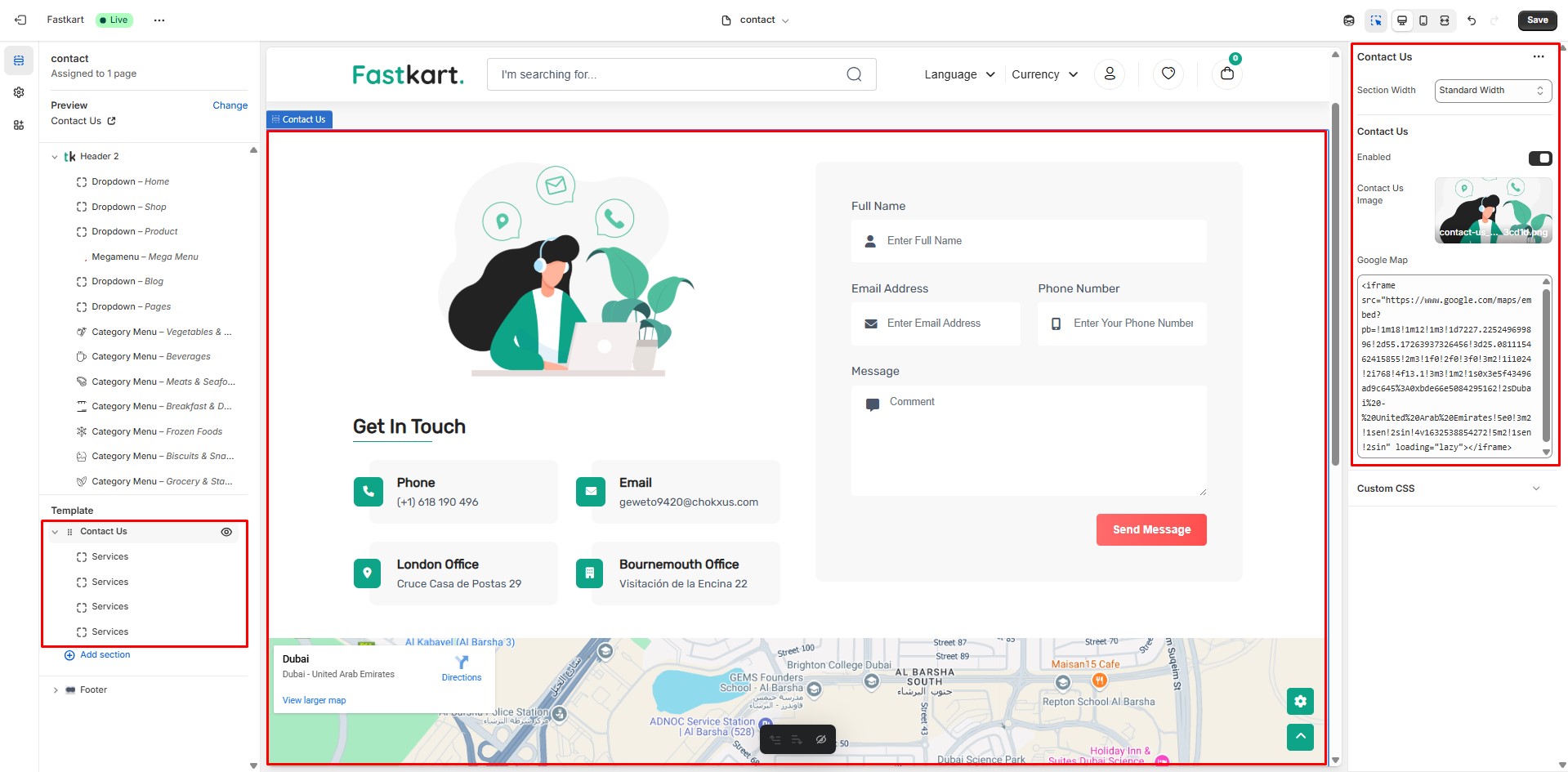Click the back-to-top arrow button

pos(1300,737)
